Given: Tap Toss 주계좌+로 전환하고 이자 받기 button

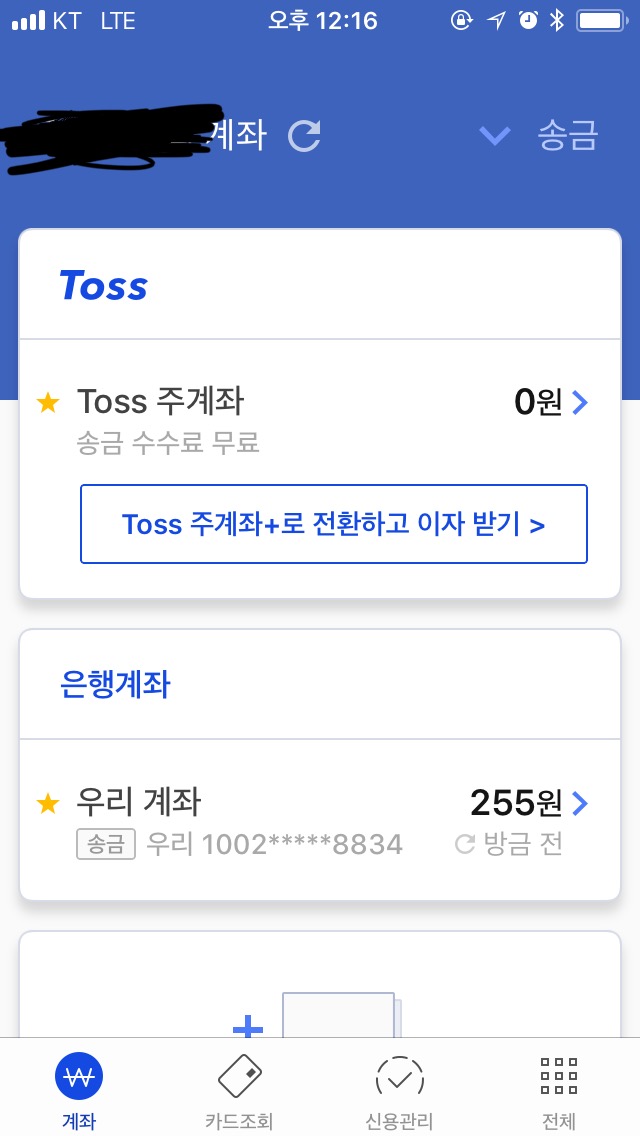Looking at the screenshot, I should (x=333, y=524).
